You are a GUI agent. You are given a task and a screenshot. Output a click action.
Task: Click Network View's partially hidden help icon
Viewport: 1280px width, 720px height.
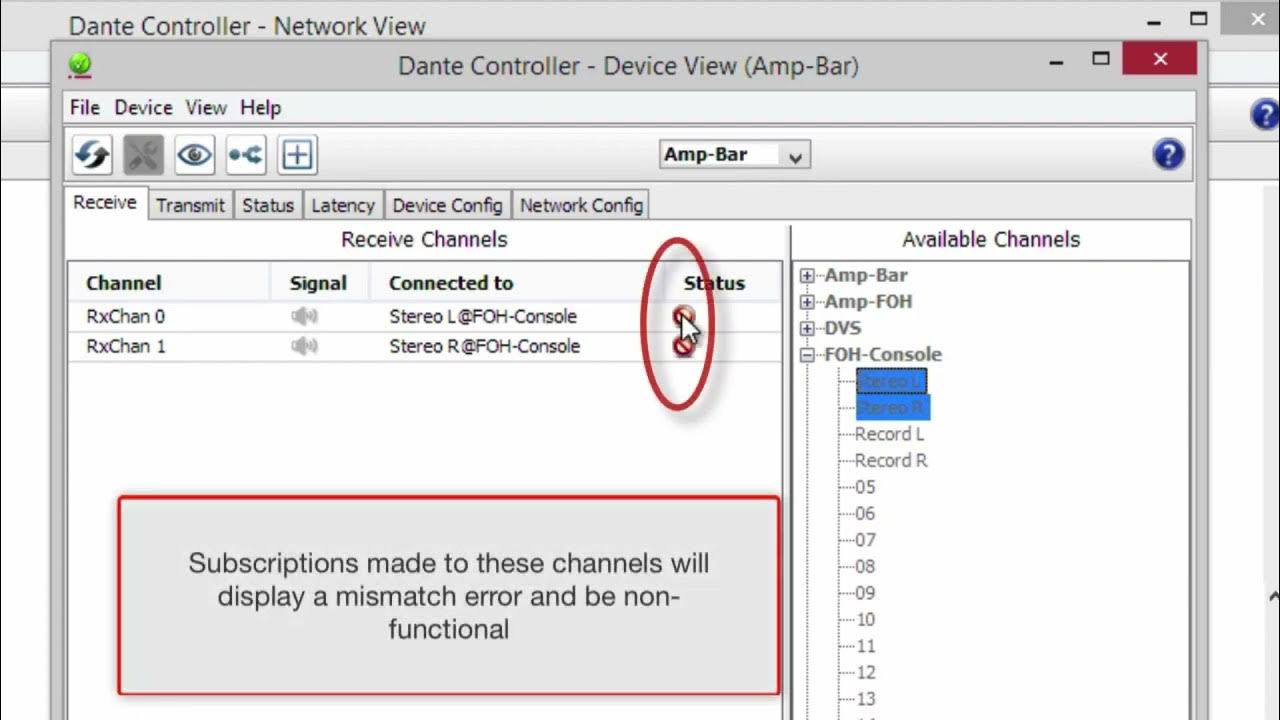tap(1266, 114)
